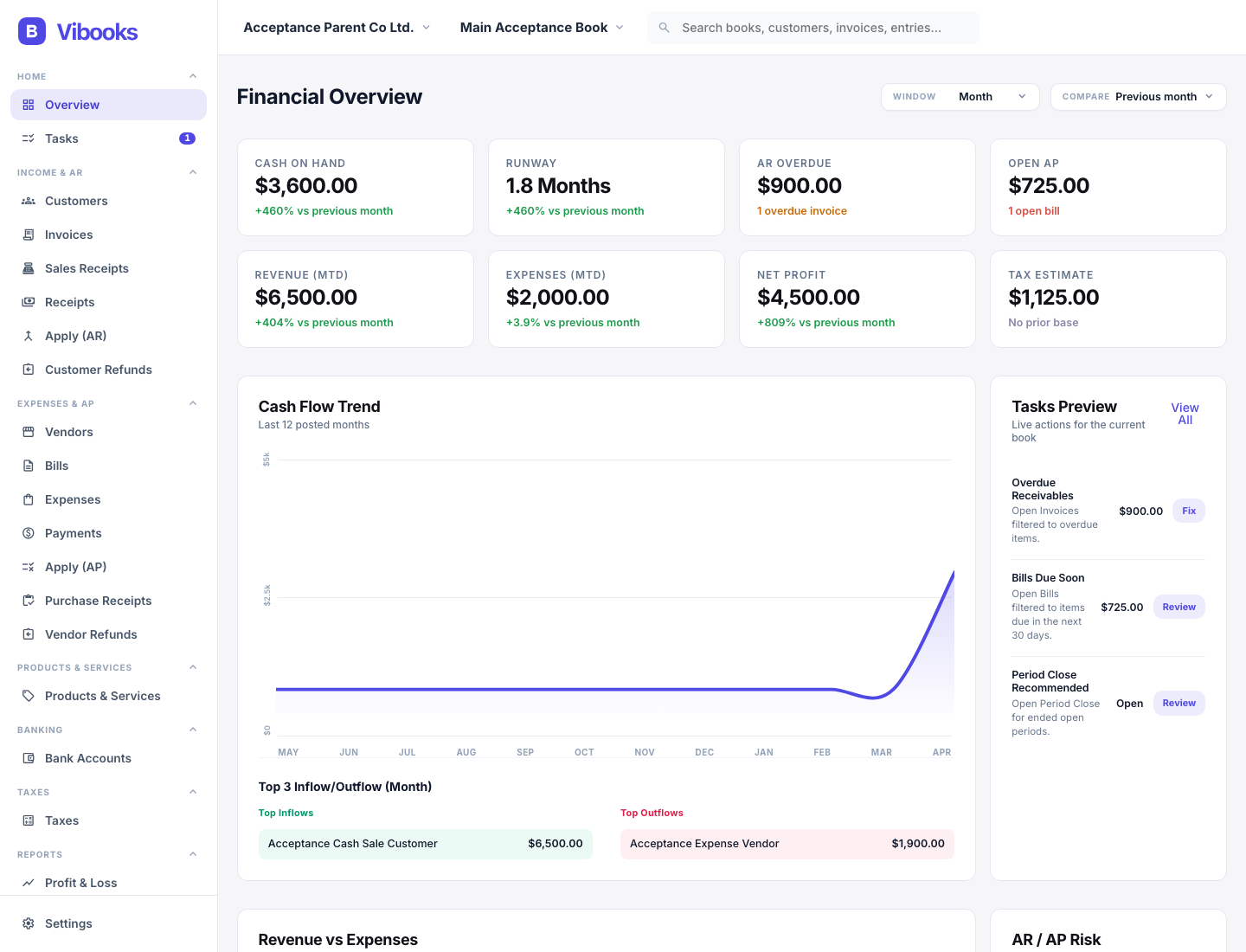Click the search books and invoices field
The height and width of the screenshot is (952, 1246).
coord(813,27)
